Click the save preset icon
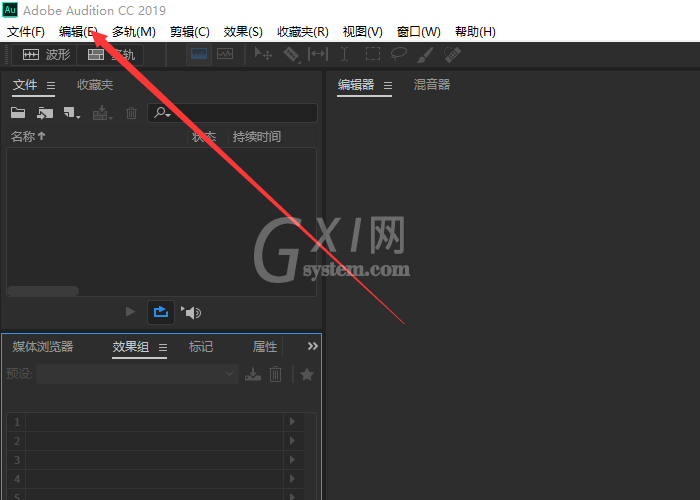Image resolution: width=700 pixels, height=500 pixels. click(253, 374)
